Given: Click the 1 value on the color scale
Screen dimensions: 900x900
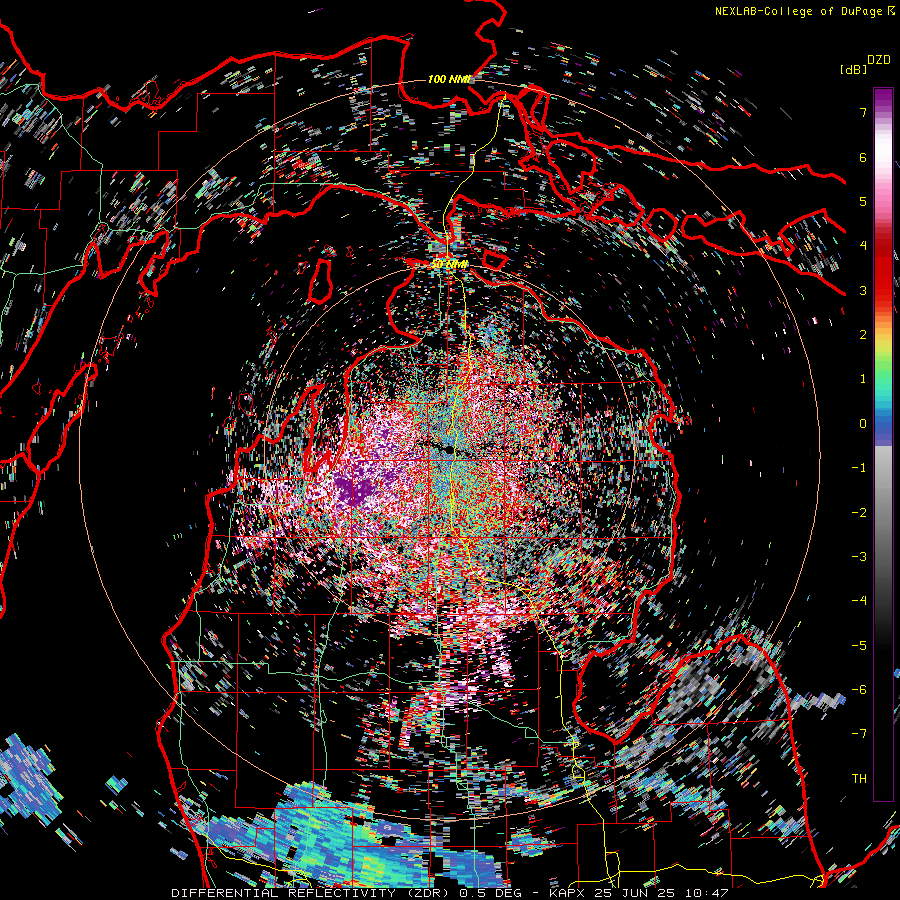Looking at the screenshot, I should 863,379.
